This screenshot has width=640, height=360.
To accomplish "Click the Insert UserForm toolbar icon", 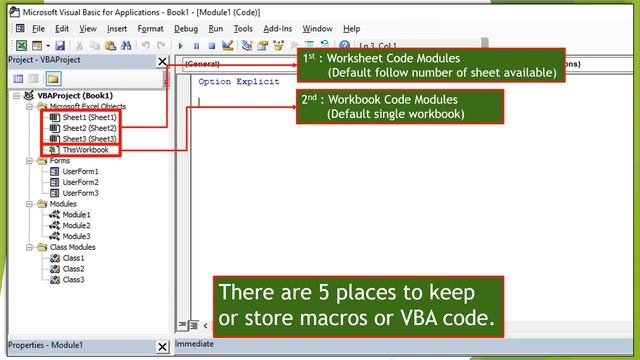I will tap(37, 45).
